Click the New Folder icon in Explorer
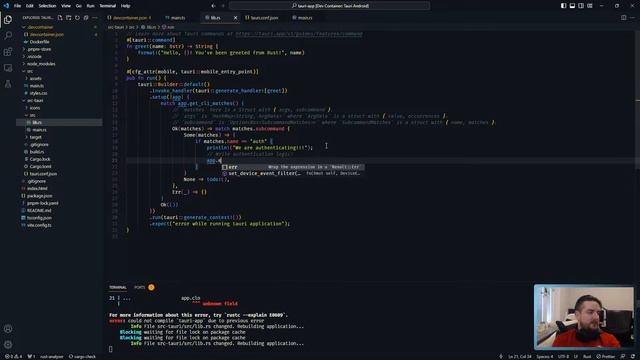 tap(69, 18)
